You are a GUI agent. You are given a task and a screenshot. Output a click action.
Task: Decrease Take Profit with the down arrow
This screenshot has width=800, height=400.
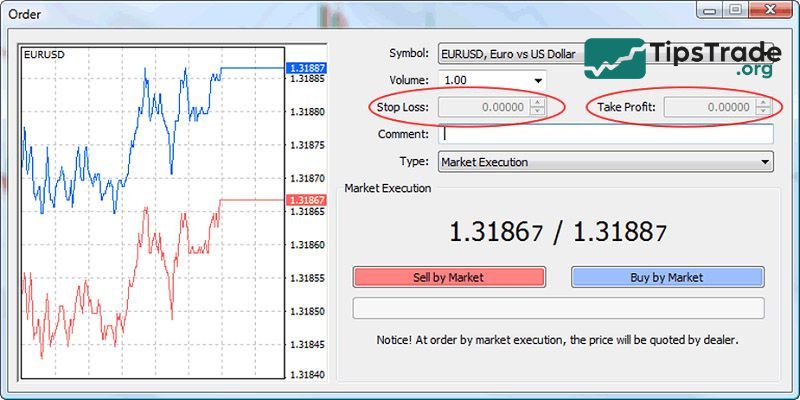coord(762,111)
